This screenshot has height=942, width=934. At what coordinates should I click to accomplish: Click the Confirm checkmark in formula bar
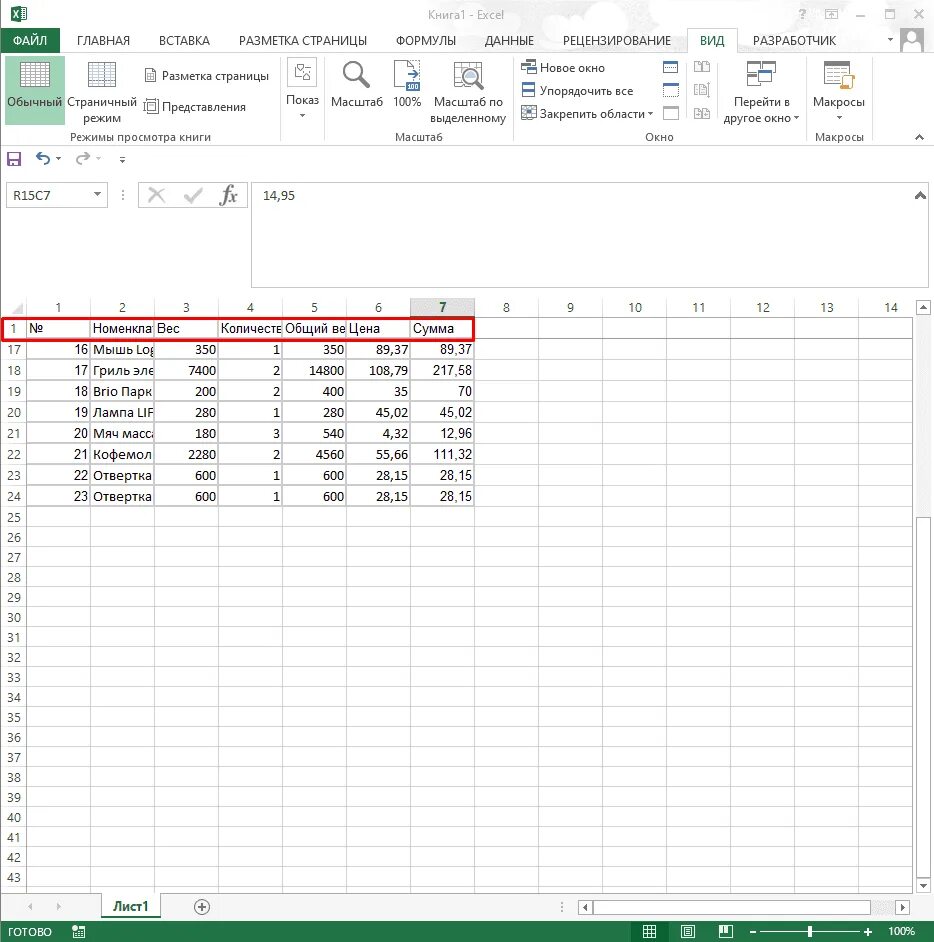click(193, 195)
